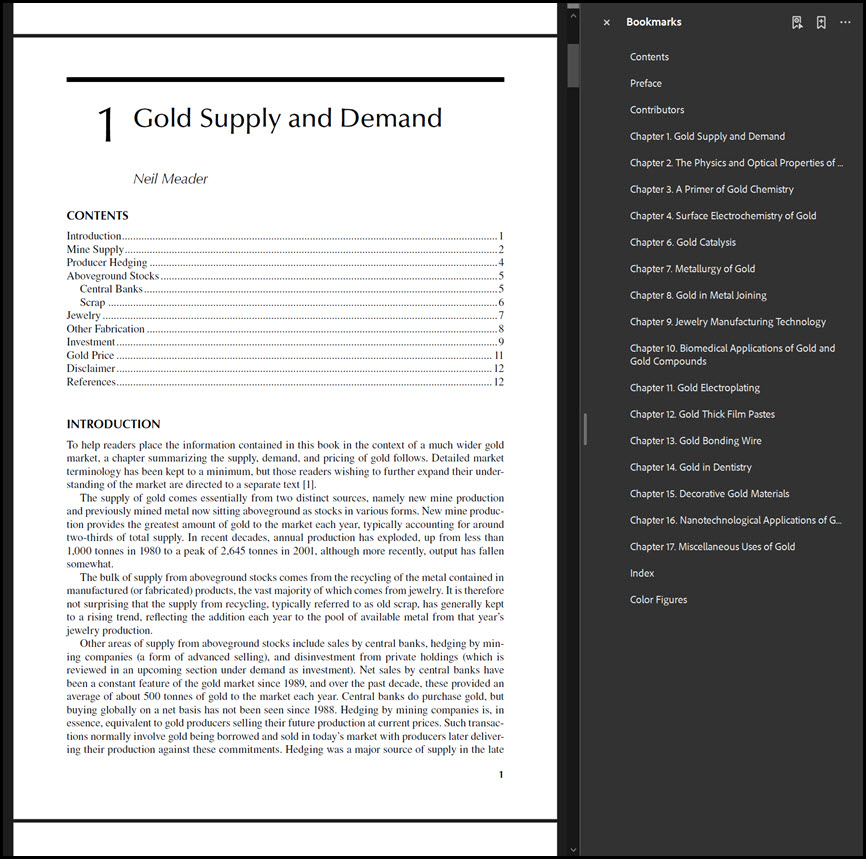Click the CONTENTS heading on the page
Viewport: 866px width, 859px height.
(x=97, y=215)
